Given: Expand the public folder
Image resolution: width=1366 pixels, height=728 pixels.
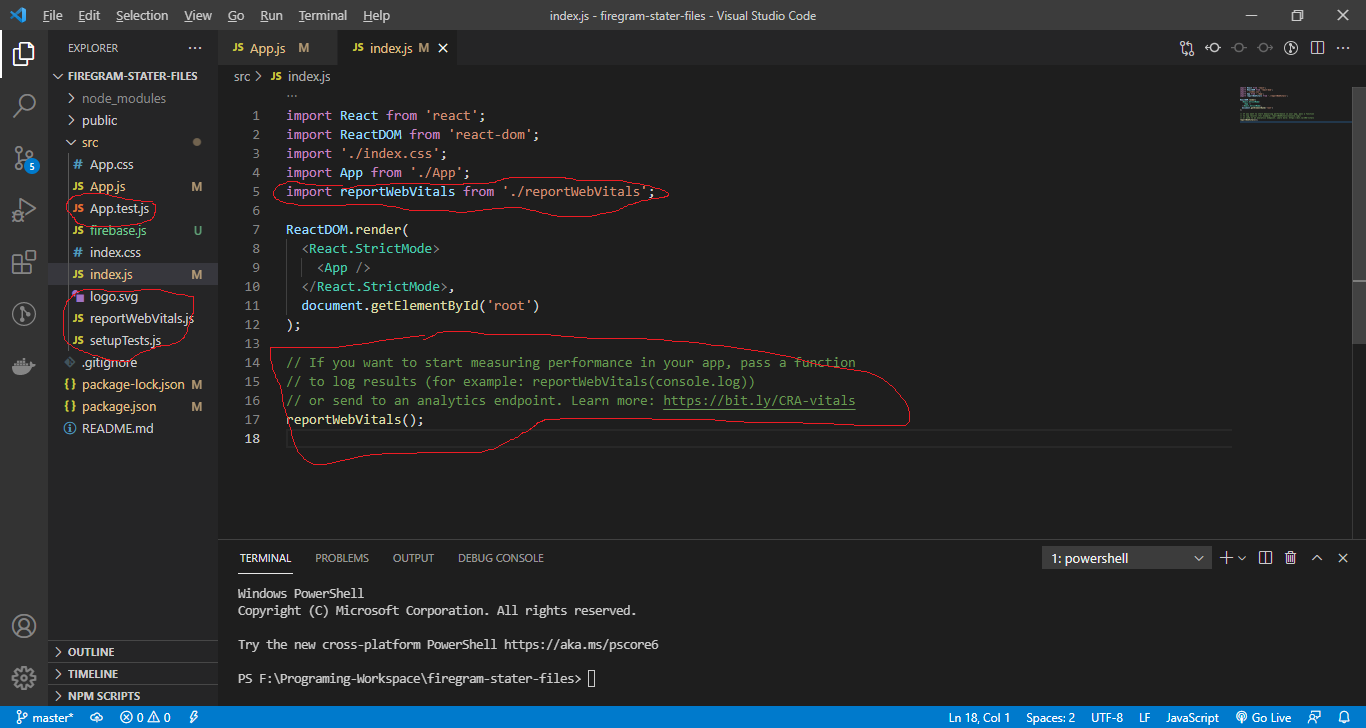Looking at the screenshot, I should click(100, 120).
